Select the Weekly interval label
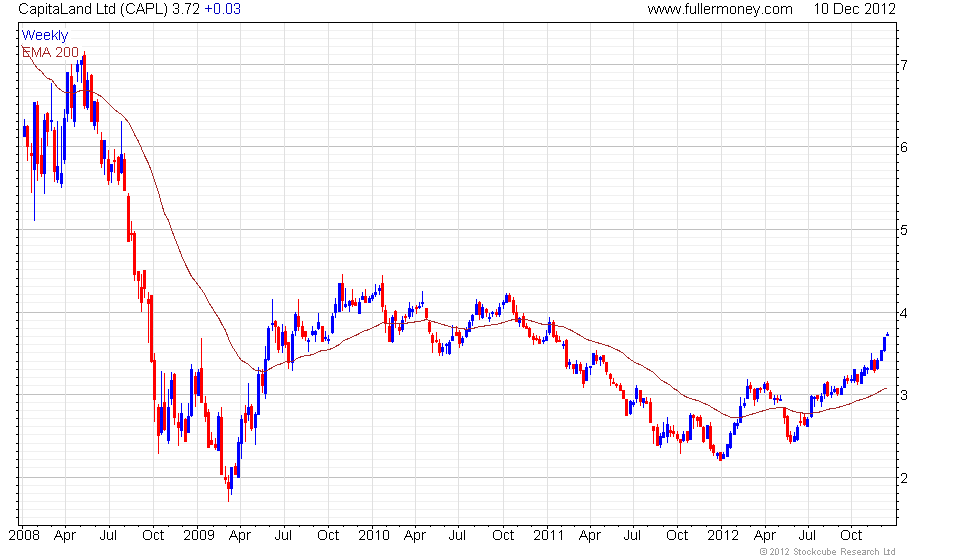 pyautogui.click(x=45, y=36)
